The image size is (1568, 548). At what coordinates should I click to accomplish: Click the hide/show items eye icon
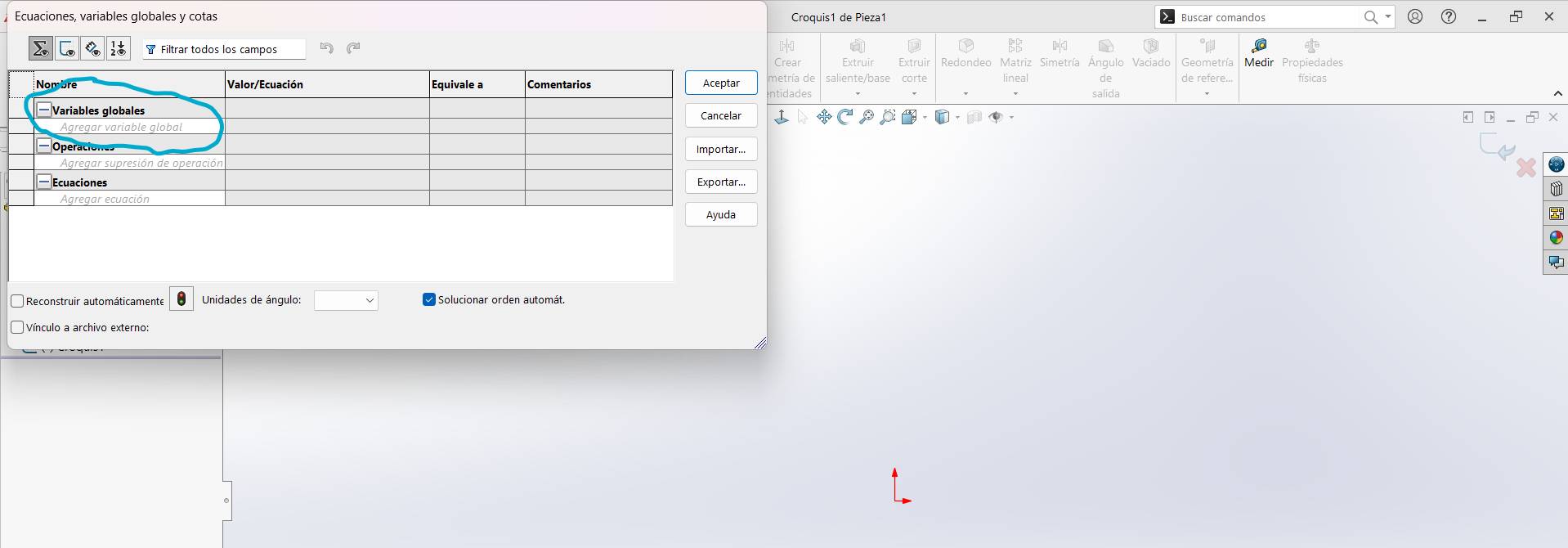[996, 117]
